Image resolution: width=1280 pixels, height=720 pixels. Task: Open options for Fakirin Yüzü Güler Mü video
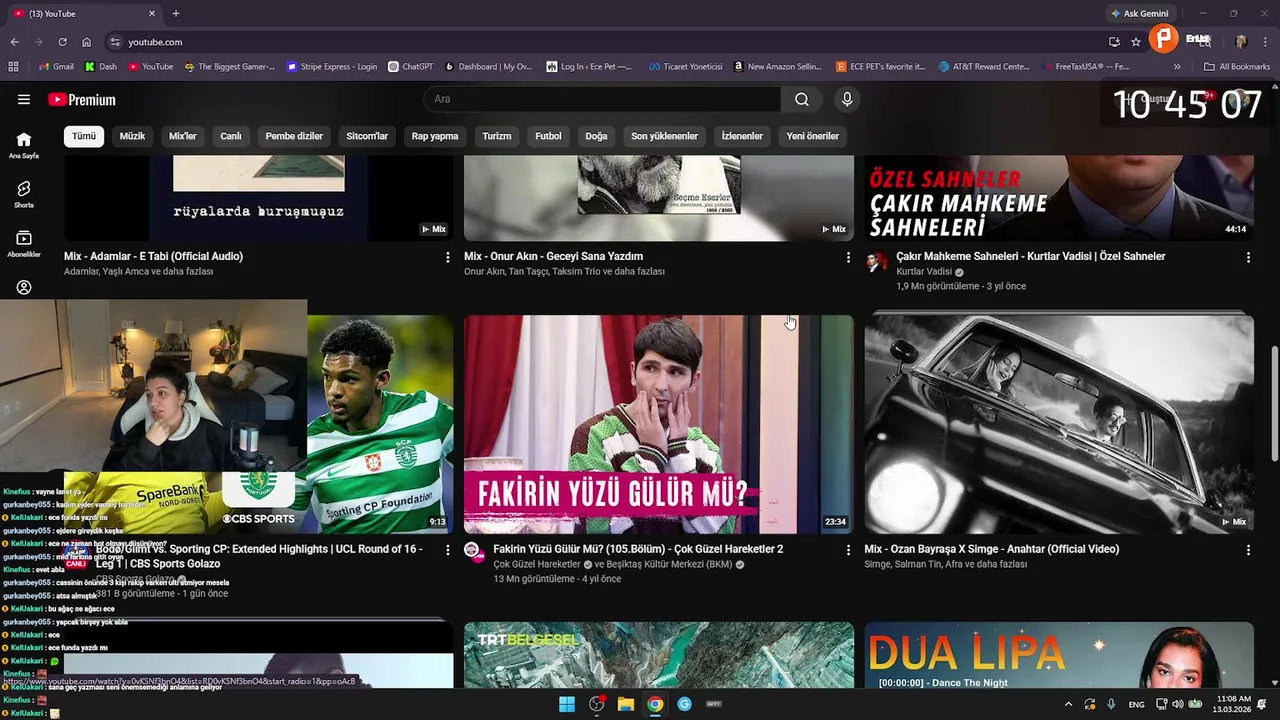(x=848, y=550)
